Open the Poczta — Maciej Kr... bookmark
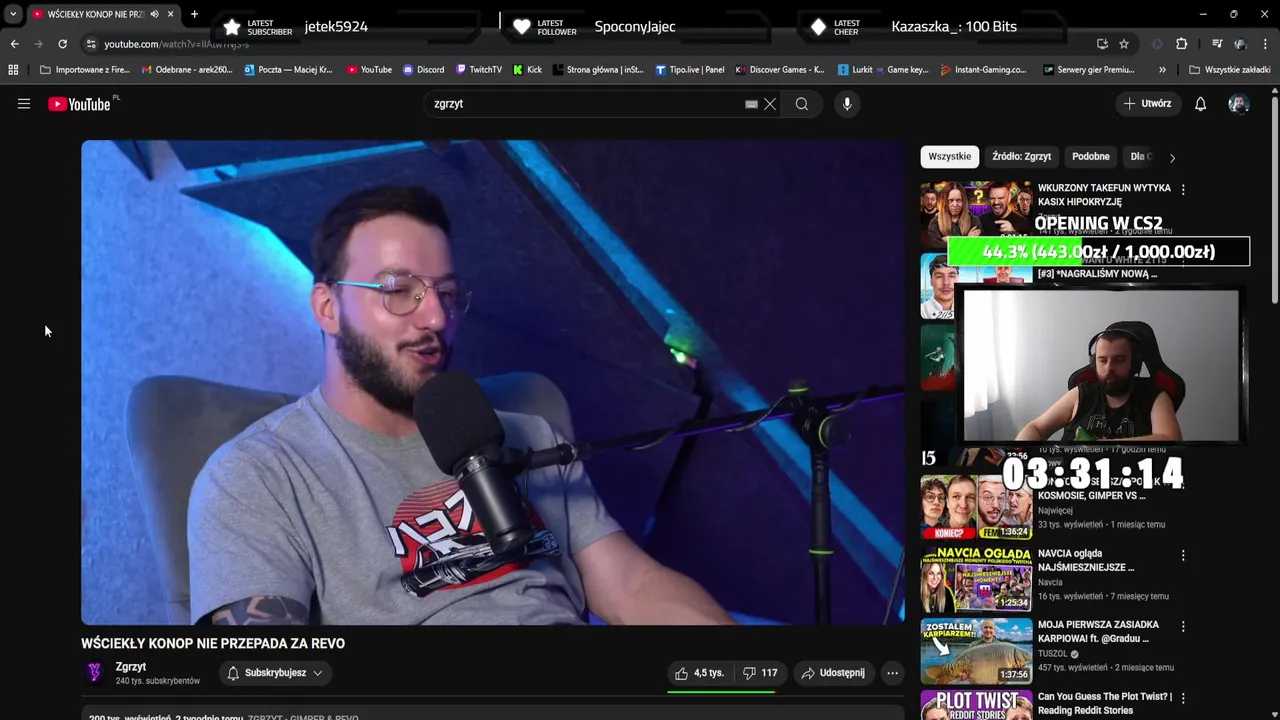Screen dimensions: 1280x720 point(288,70)
